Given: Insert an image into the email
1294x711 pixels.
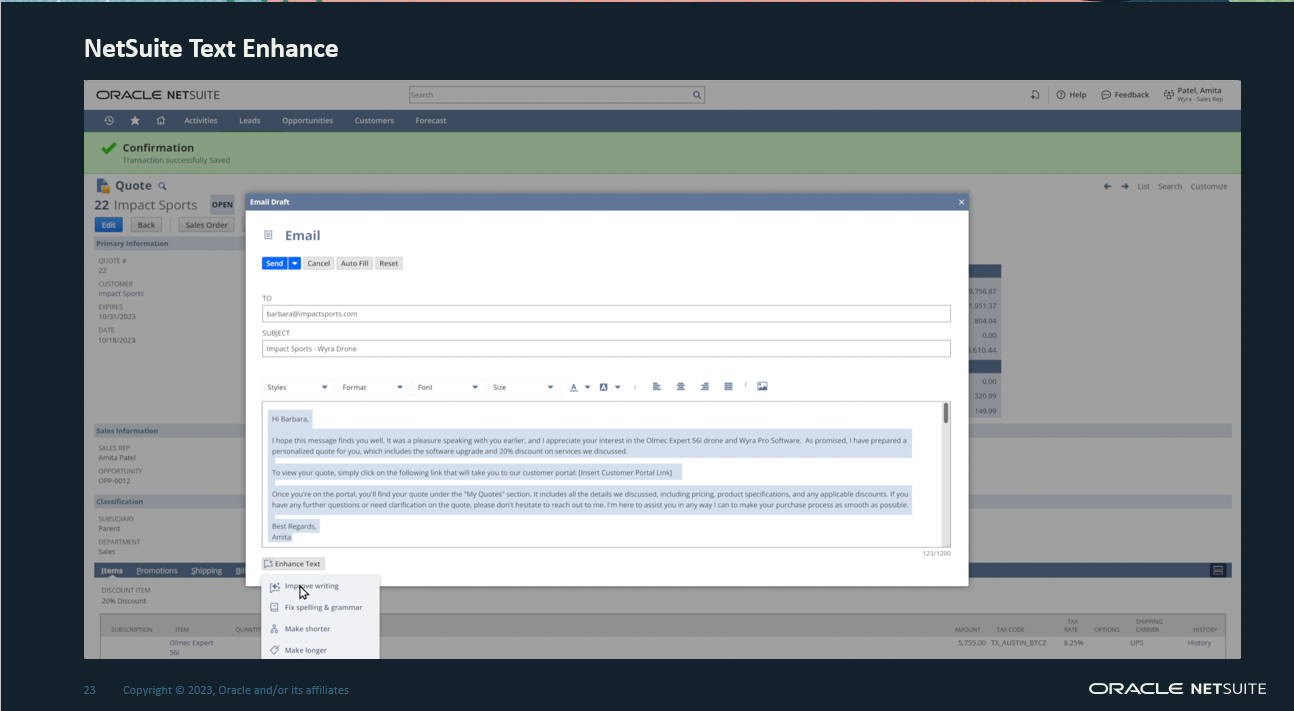Looking at the screenshot, I should (762, 386).
